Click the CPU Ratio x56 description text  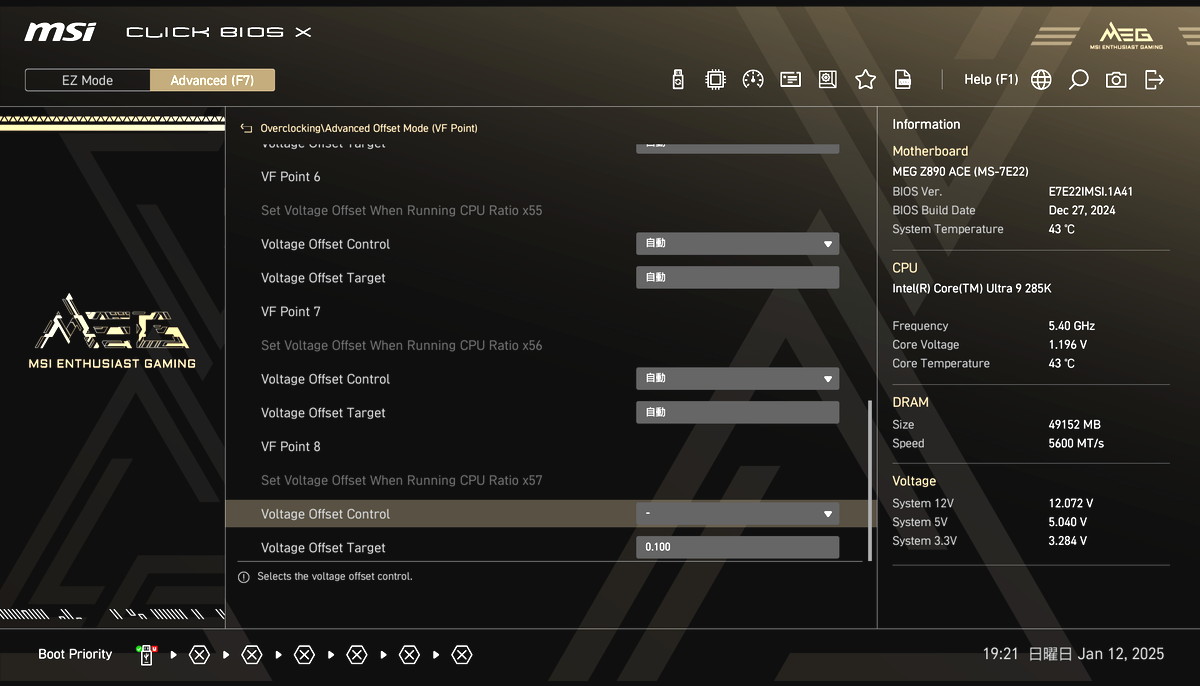402,346
